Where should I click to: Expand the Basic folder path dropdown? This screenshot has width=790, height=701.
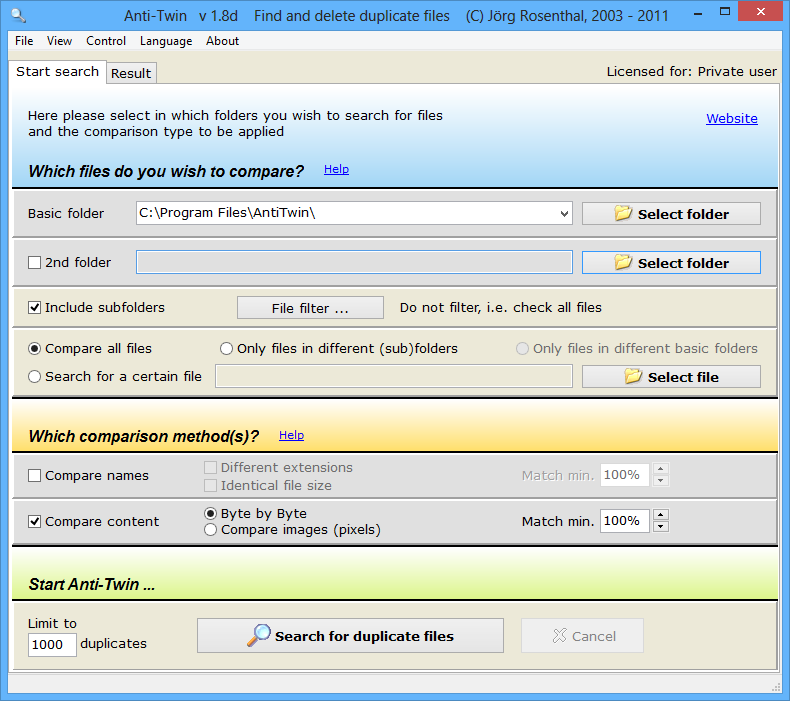[564, 214]
